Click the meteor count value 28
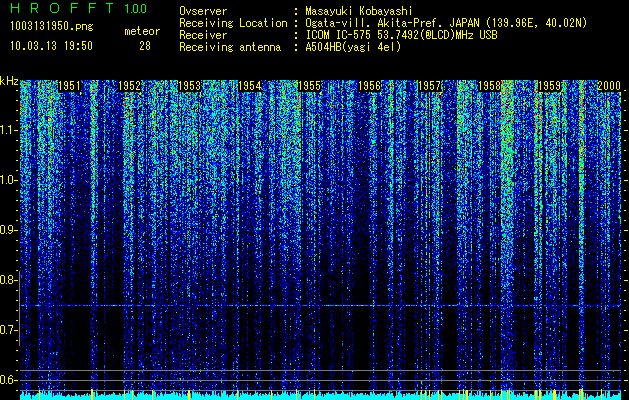 click(x=145, y=46)
